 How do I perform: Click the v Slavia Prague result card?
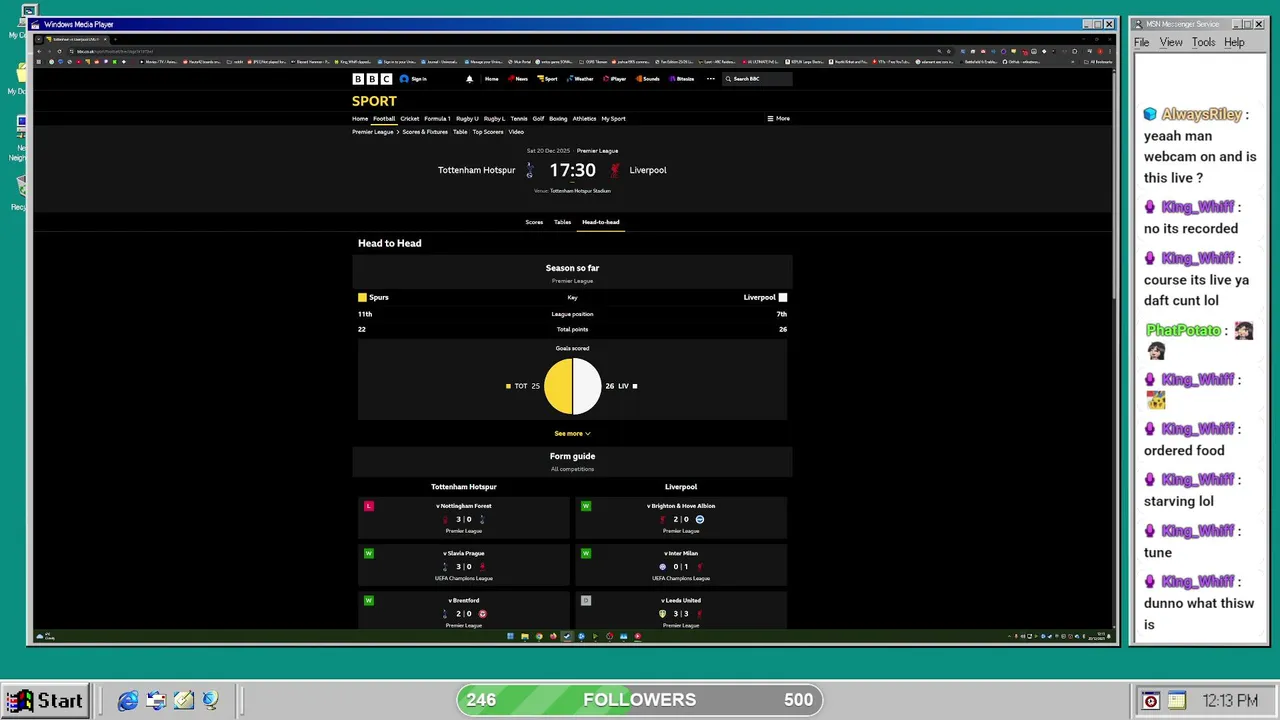pos(464,565)
